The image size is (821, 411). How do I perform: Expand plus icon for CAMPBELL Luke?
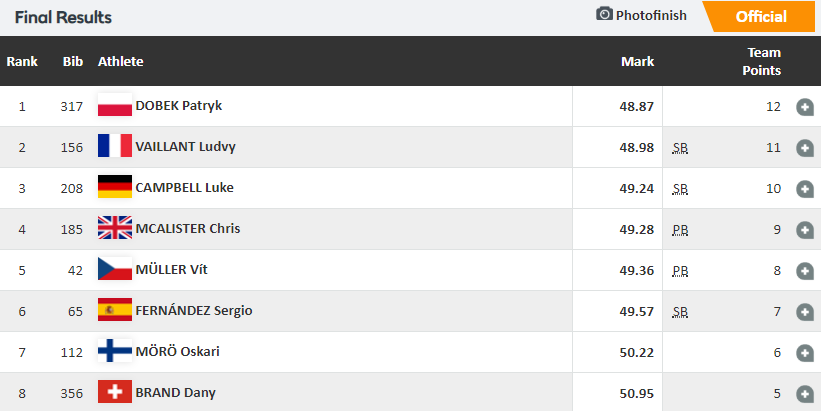[x=805, y=188]
